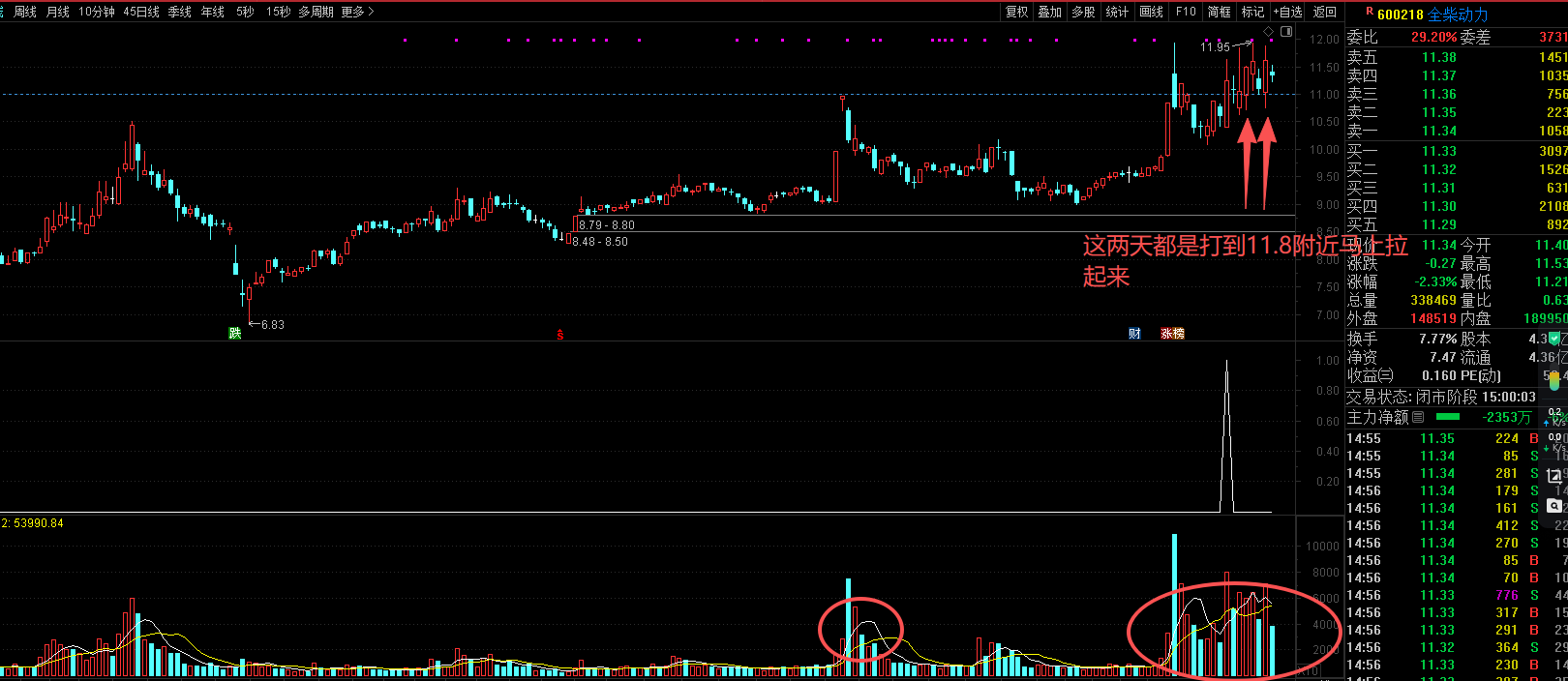Click the 换手 value 7.77%
Image resolution: width=1568 pixels, height=681 pixels.
point(1437,339)
